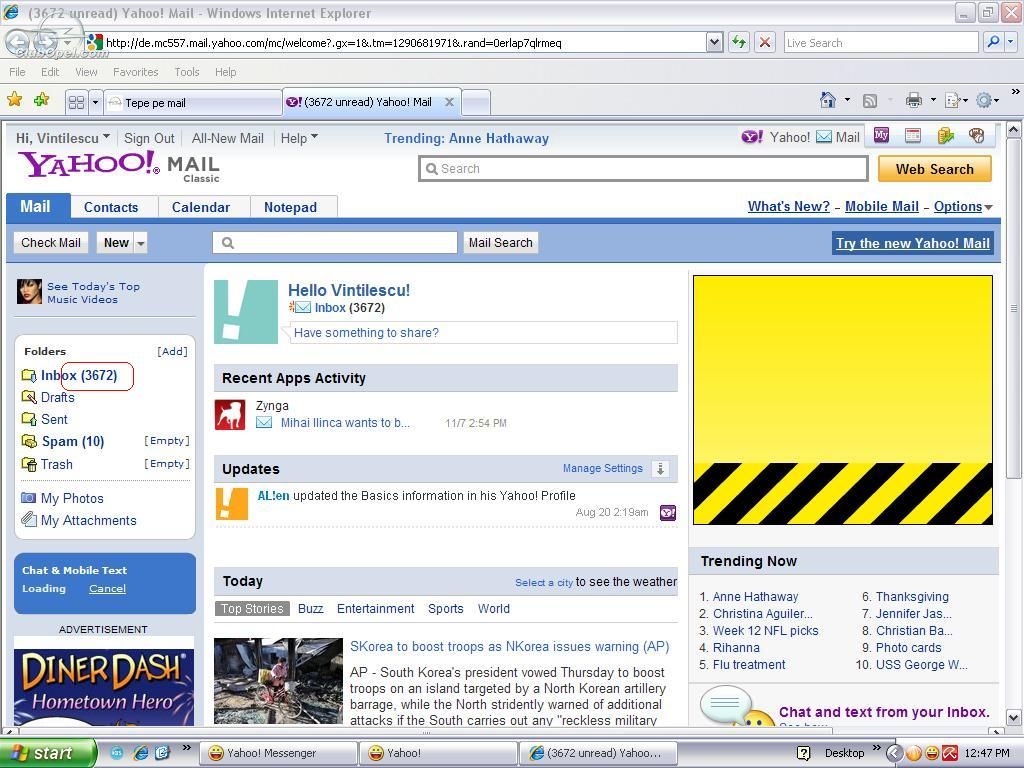Open the Options dropdown menu
The width and height of the screenshot is (1024, 768).
tap(963, 206)
